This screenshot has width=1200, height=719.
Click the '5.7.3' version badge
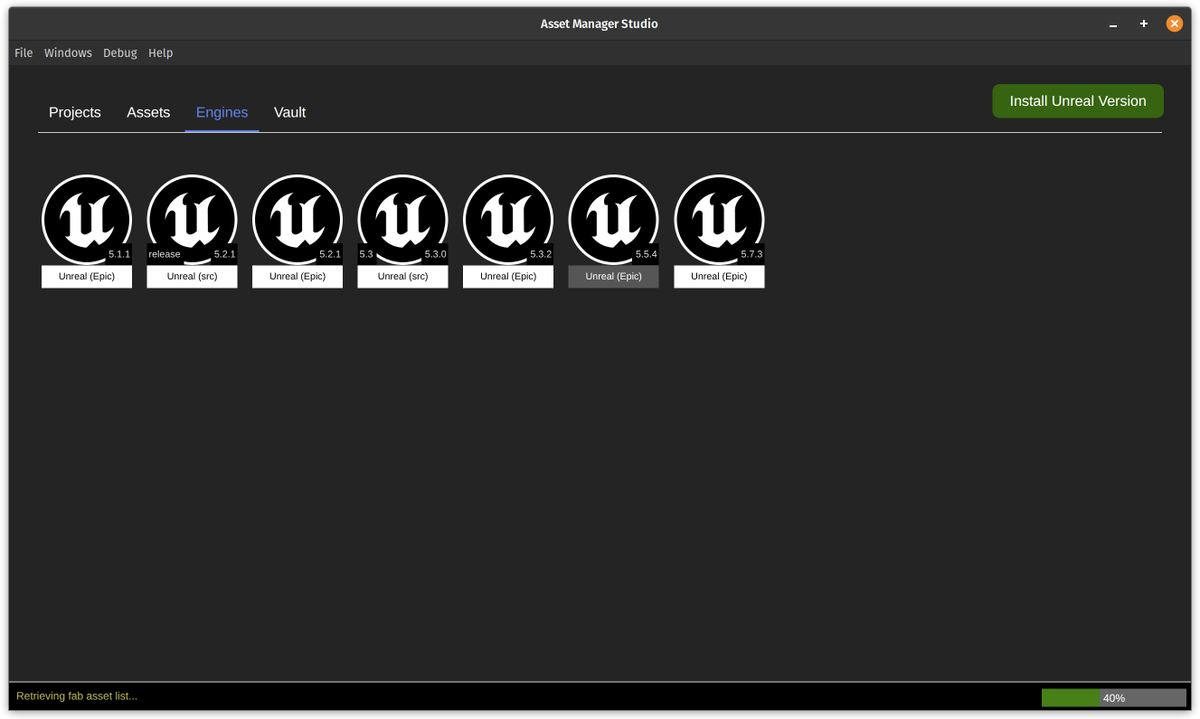[x=751, y=254]
